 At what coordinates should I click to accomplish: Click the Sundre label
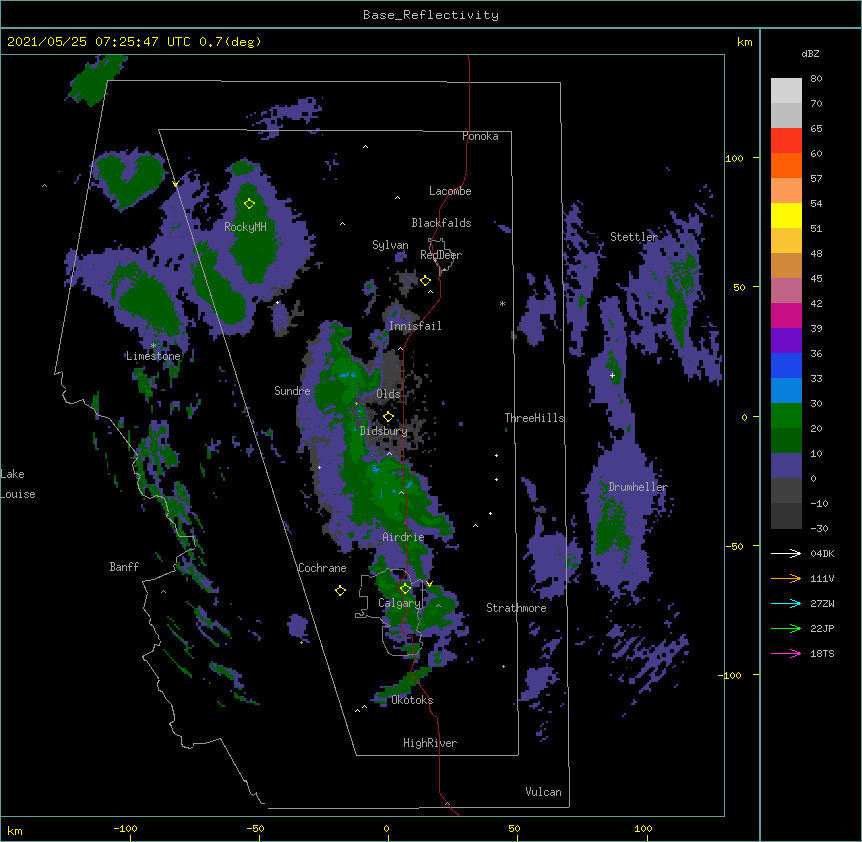coord(292,391)
